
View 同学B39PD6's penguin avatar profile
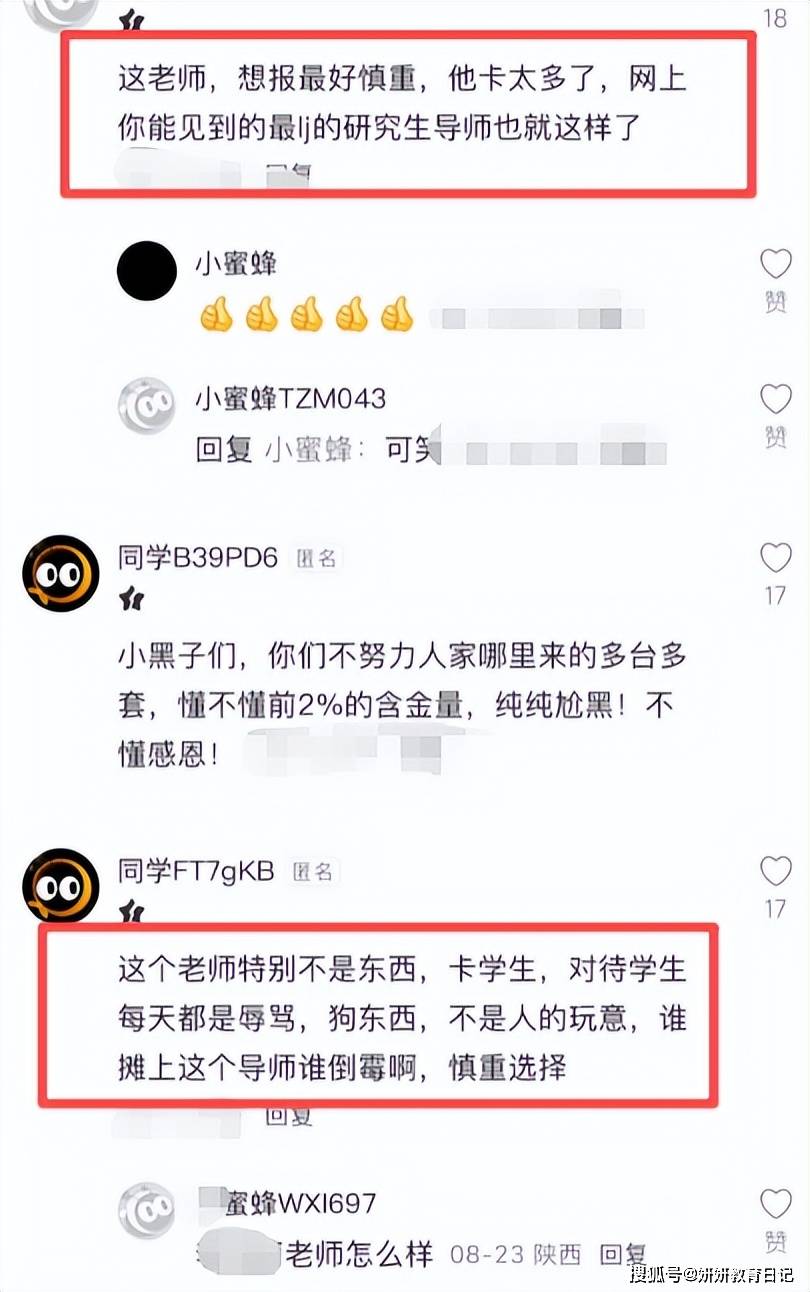coord(61,573)
